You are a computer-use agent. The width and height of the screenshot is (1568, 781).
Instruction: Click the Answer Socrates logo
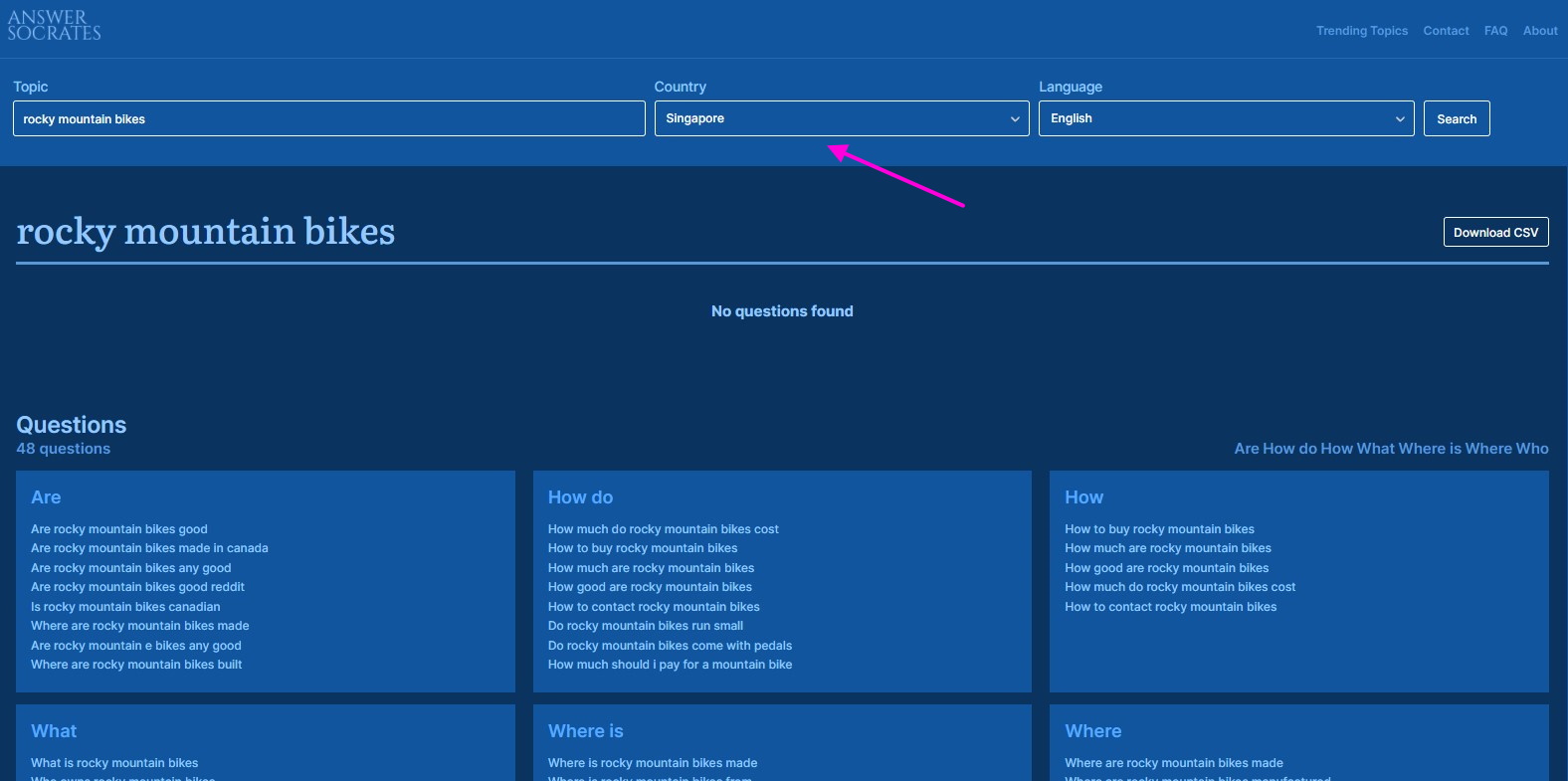[x=55, y=26]
